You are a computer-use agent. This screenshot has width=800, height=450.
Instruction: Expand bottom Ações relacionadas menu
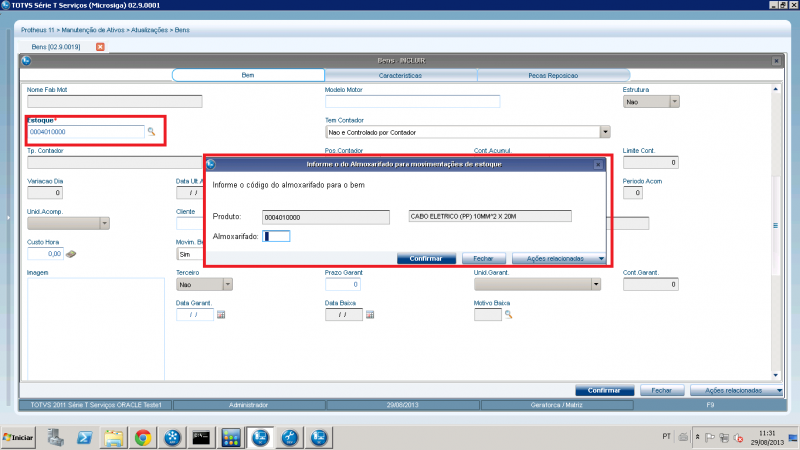pyautogui.click(x=779, y=390)
